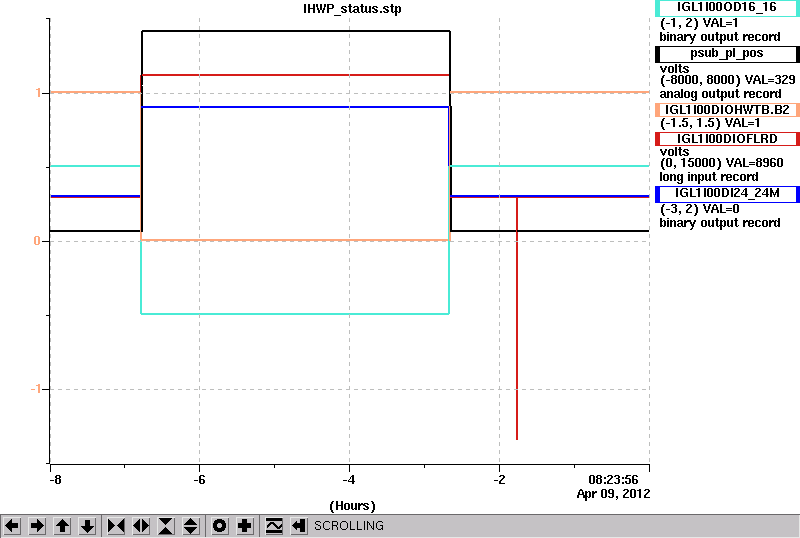
Task: Click the -8 tick label on the time axis
Action: tap(55, 480)
